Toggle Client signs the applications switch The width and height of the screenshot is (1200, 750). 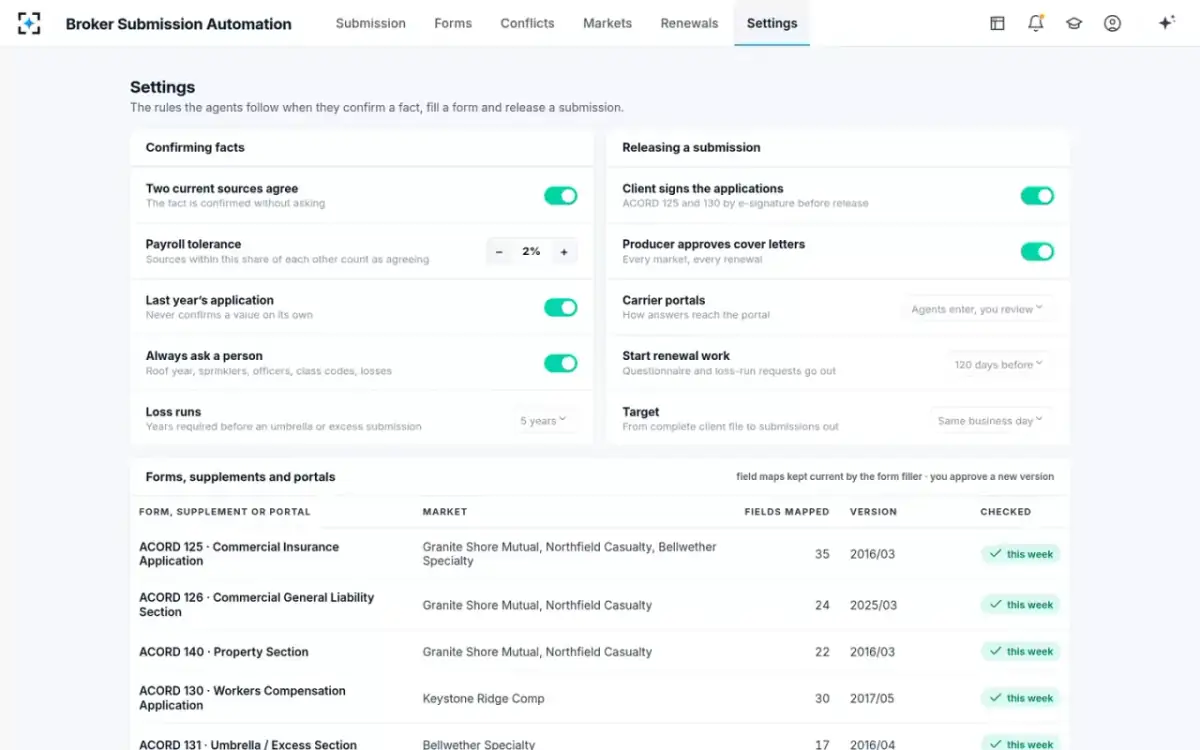click(1037, 196)
